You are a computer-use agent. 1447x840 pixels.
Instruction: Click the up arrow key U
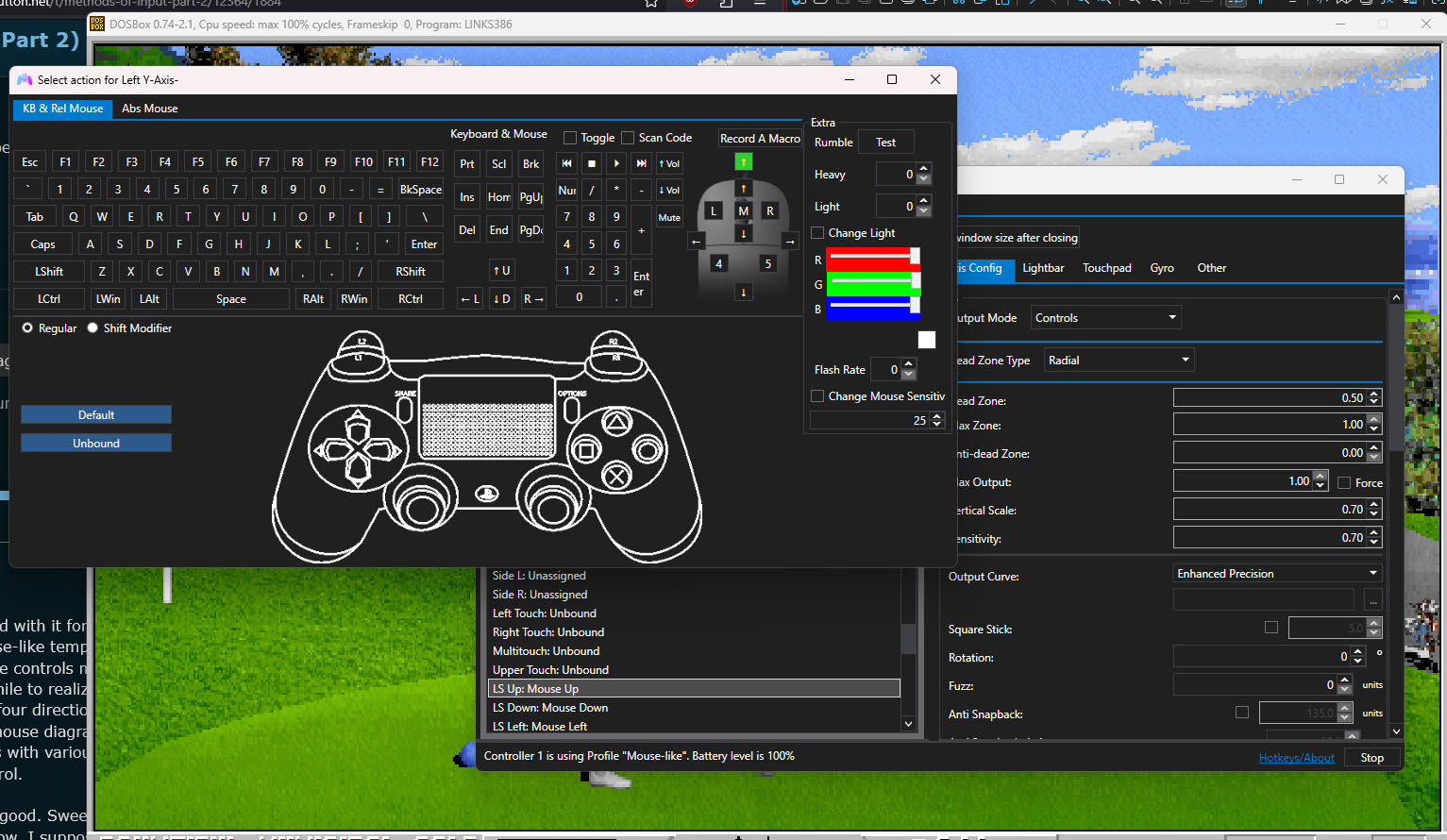(502, 271)
